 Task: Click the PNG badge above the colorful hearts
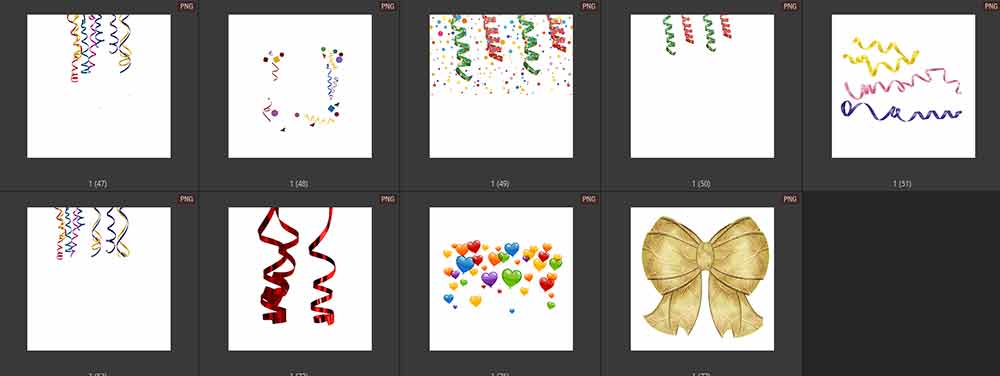tap(589, 199)
